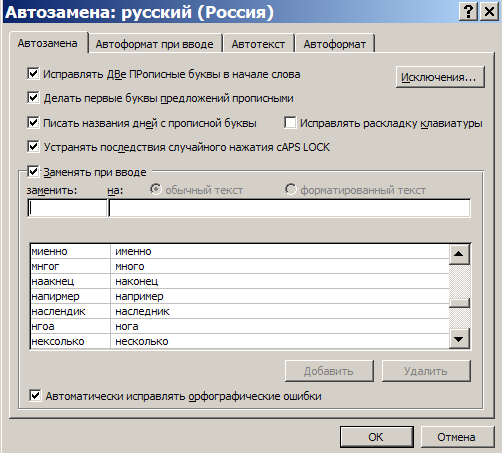Image resolution: width=502 pixels, height=453 pixels.
Task: Open the Автоформат при вводе tab
Action: tap(154, 44)
